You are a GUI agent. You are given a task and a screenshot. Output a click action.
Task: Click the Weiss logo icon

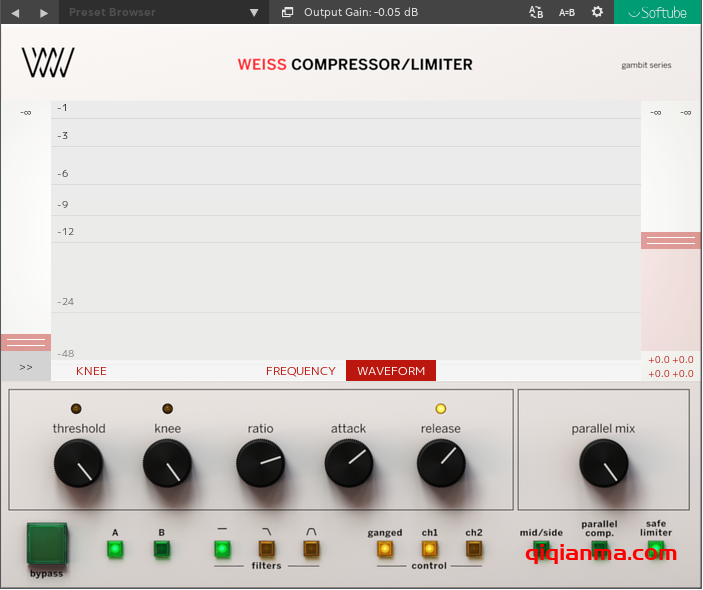click(48, 65)
